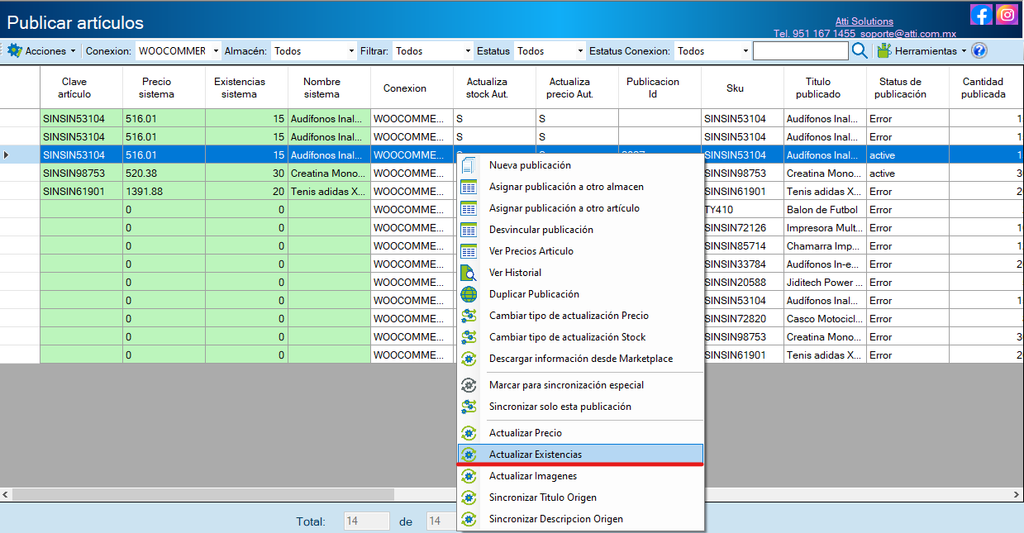Viewport: 1024px width, 533px height.
Task: Click the search text input field
Action: pos(801,51)
